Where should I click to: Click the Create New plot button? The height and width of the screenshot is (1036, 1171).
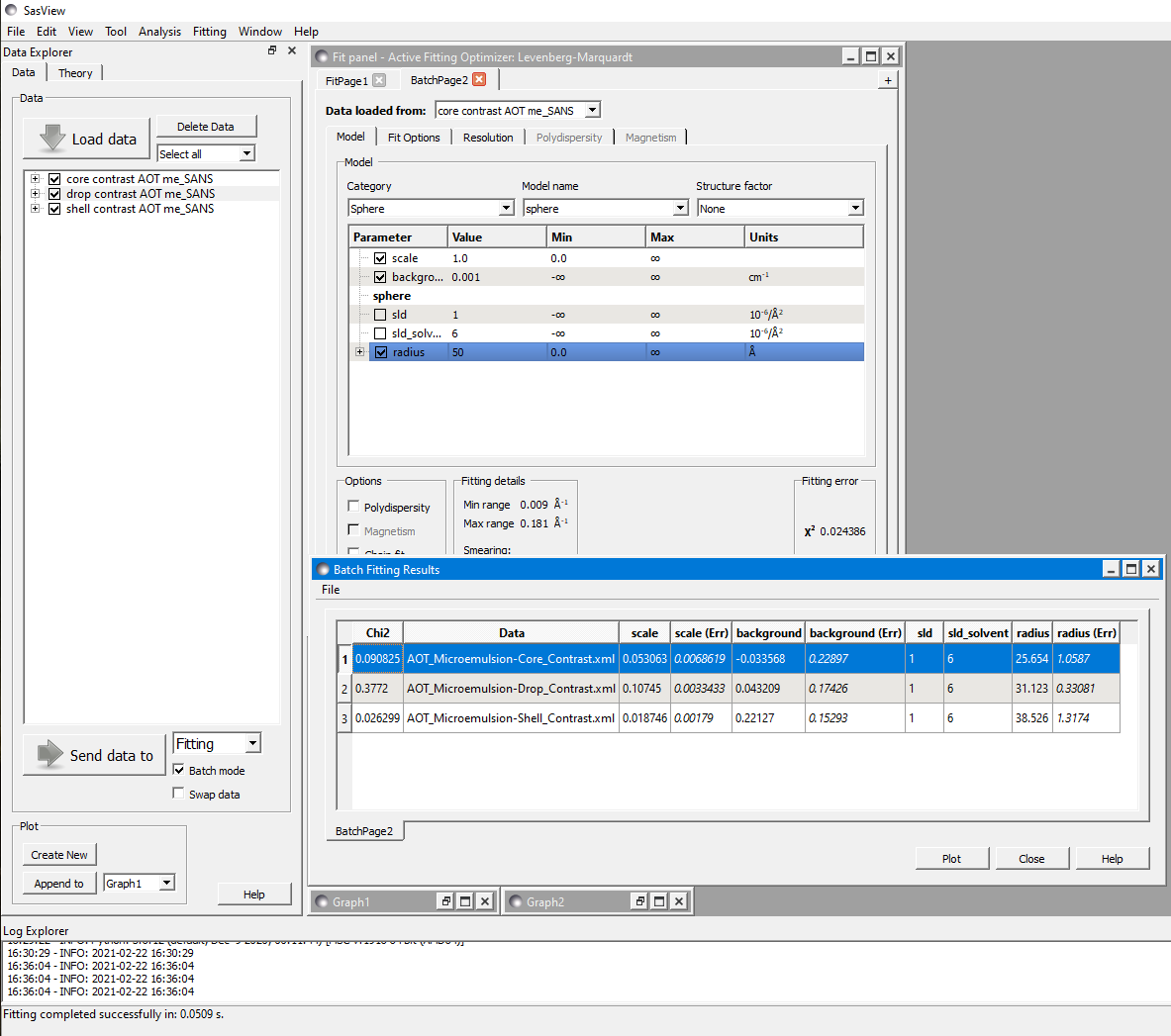click(58, 854)
